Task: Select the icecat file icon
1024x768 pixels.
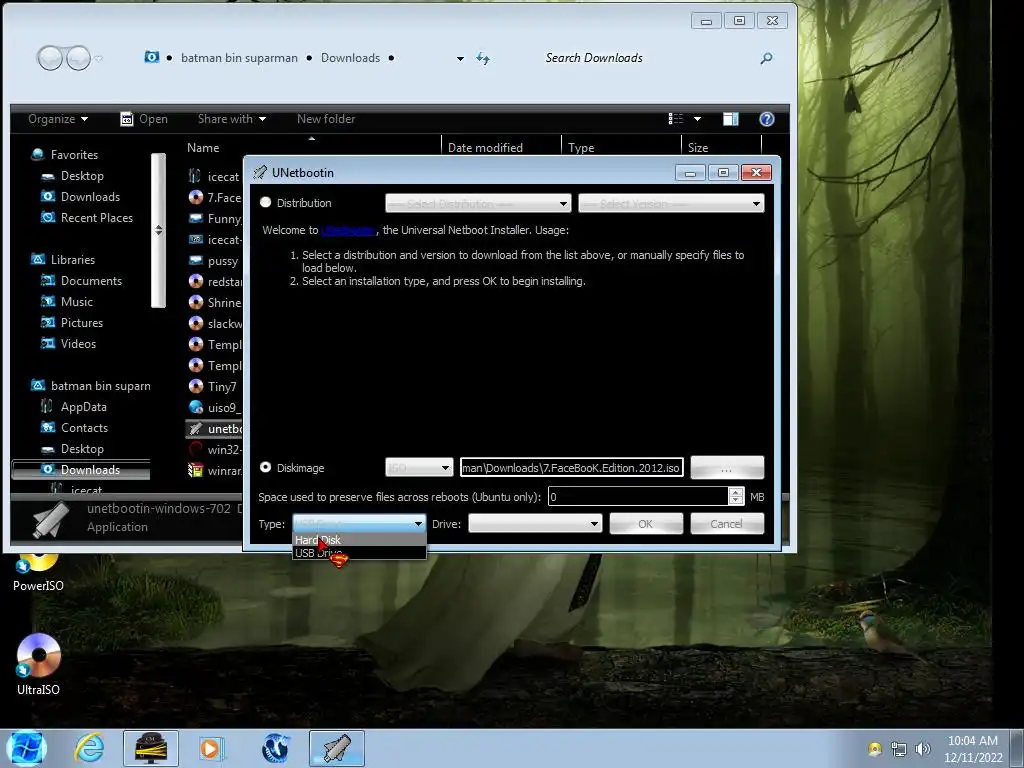Action: click(x=195, y=176)
